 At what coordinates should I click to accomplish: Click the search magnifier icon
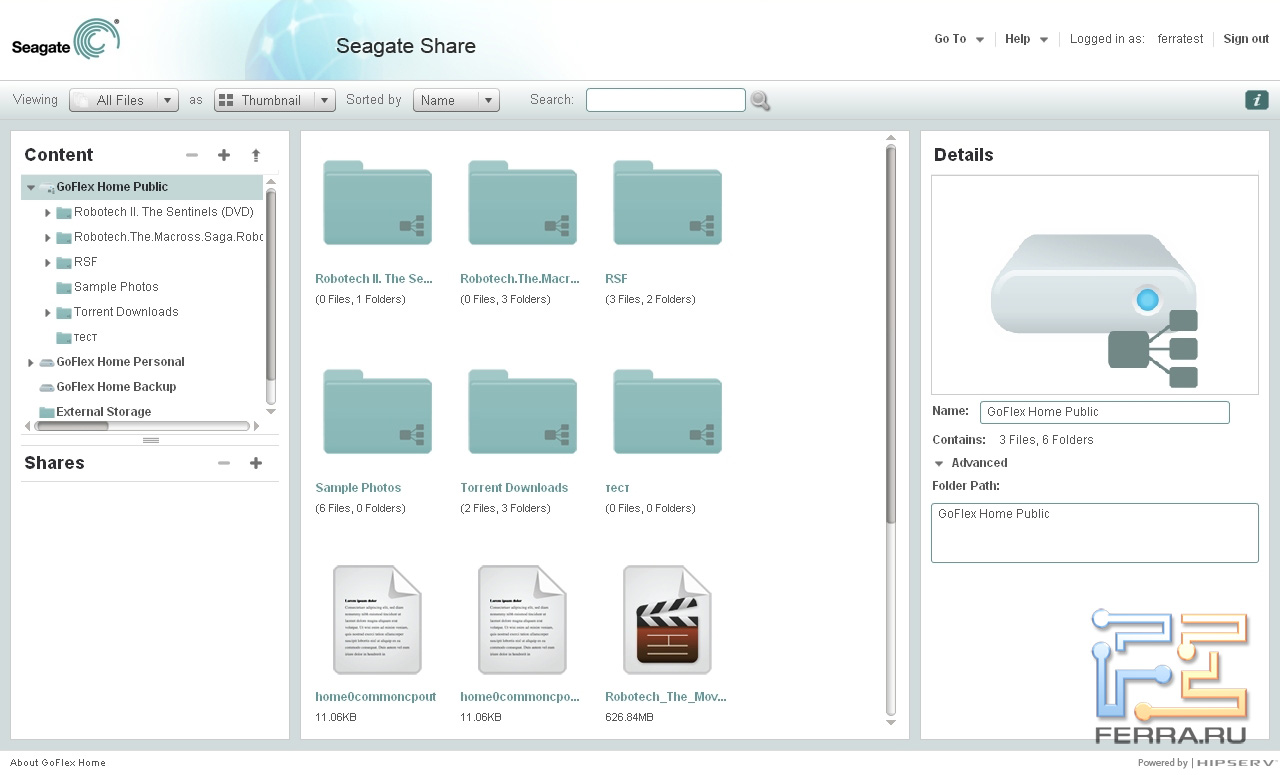(760, 101)
